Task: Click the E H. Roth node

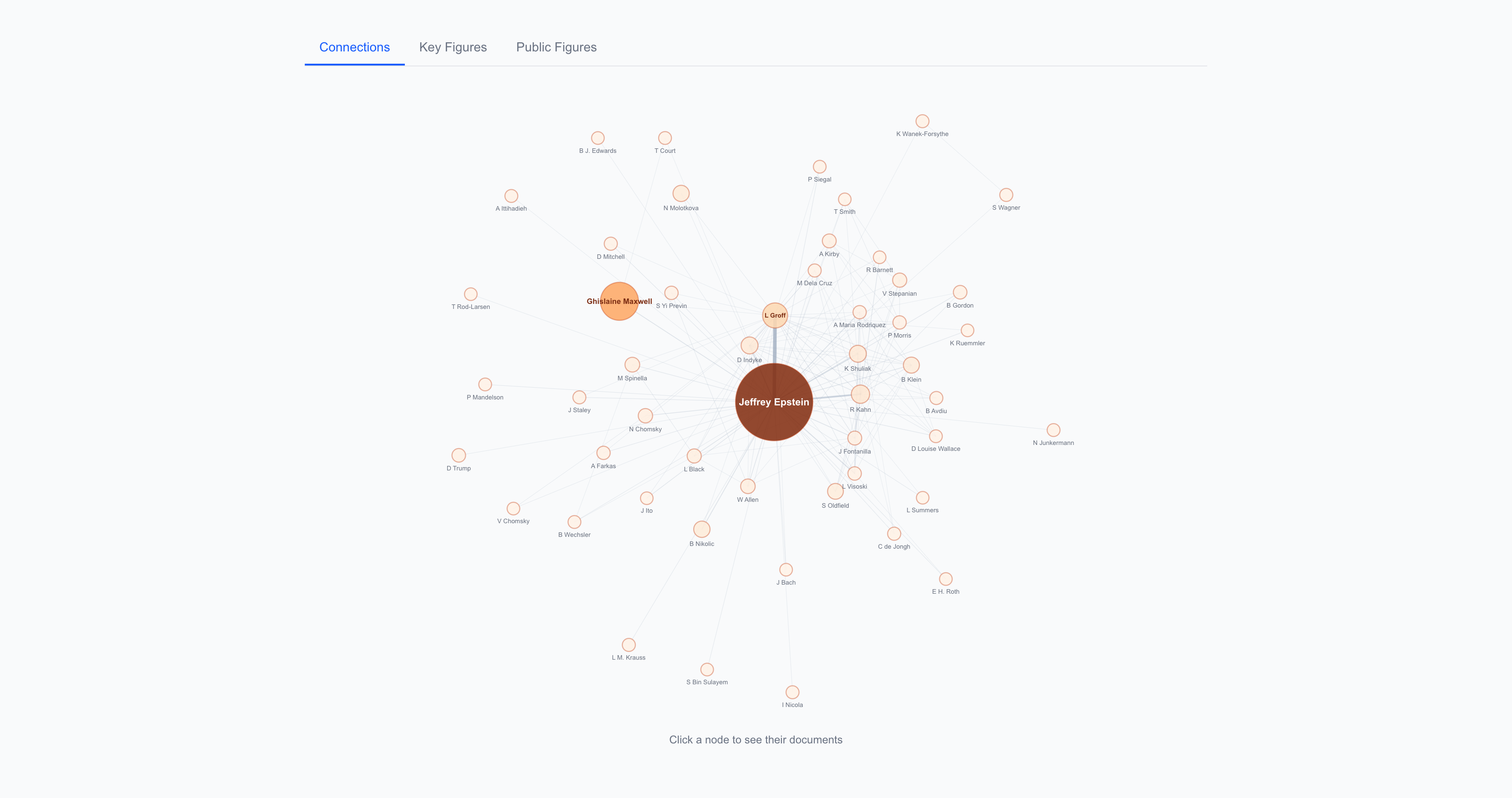Action: (946, 579)
